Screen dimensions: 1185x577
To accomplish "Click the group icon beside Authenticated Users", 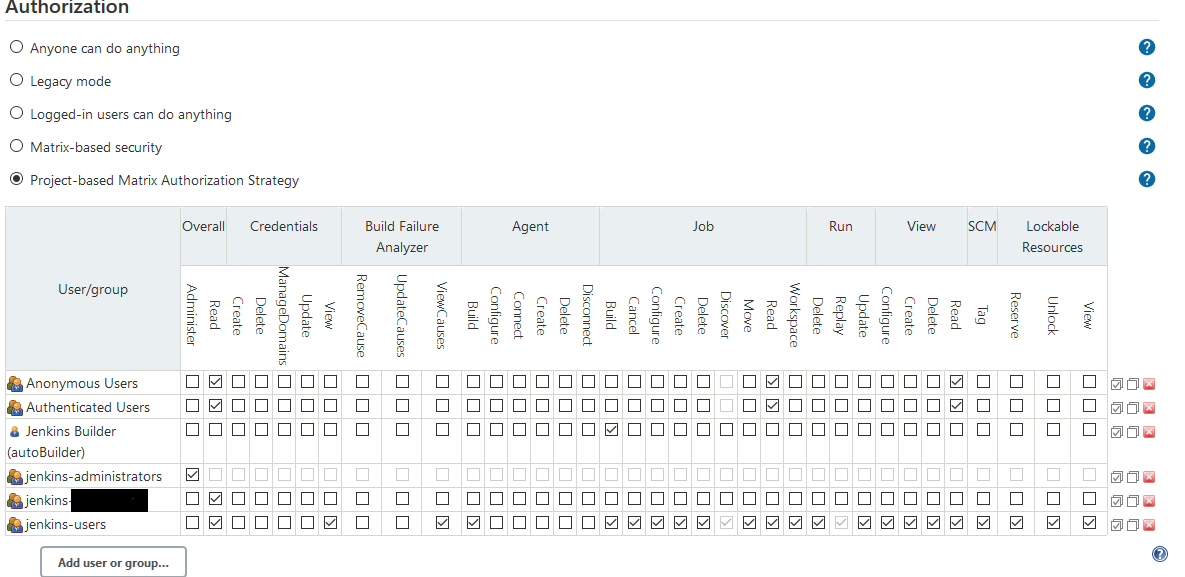I will tap(15, 408).
